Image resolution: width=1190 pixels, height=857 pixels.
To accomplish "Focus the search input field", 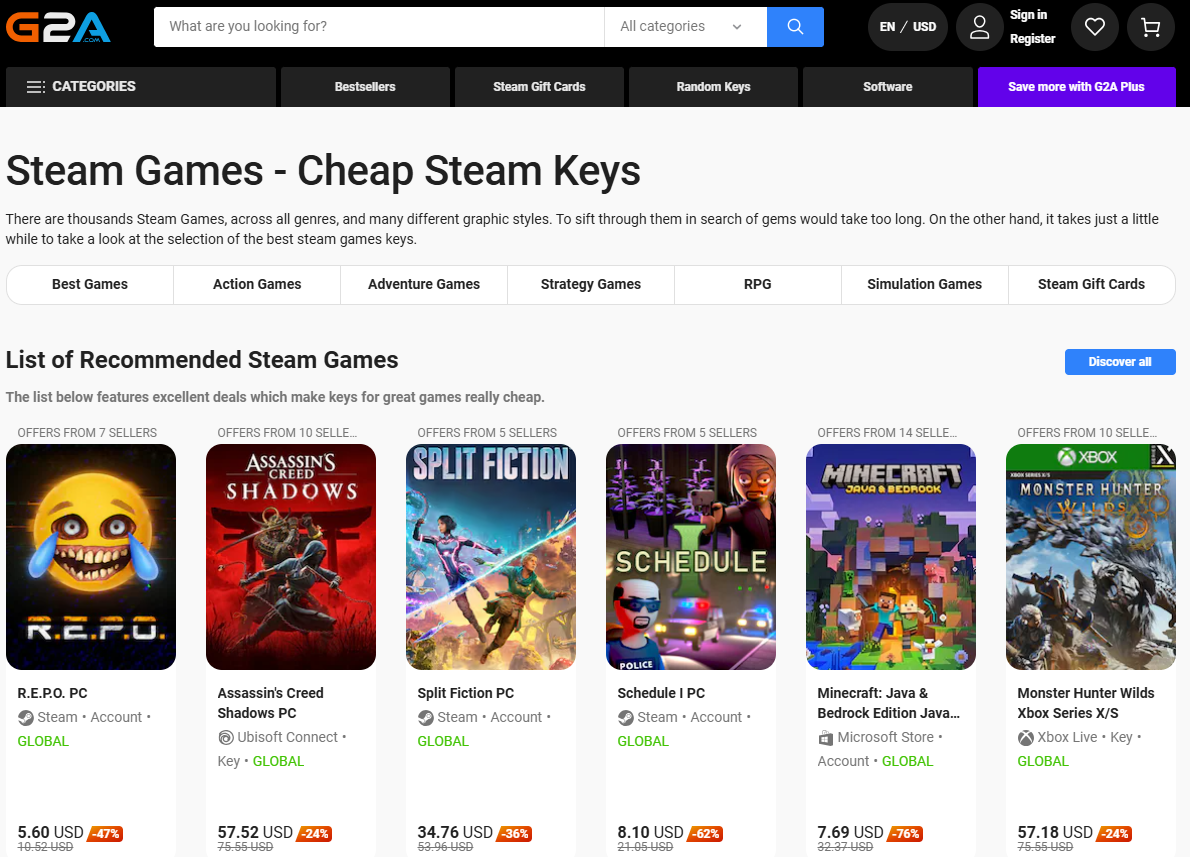I will (380, 27).
